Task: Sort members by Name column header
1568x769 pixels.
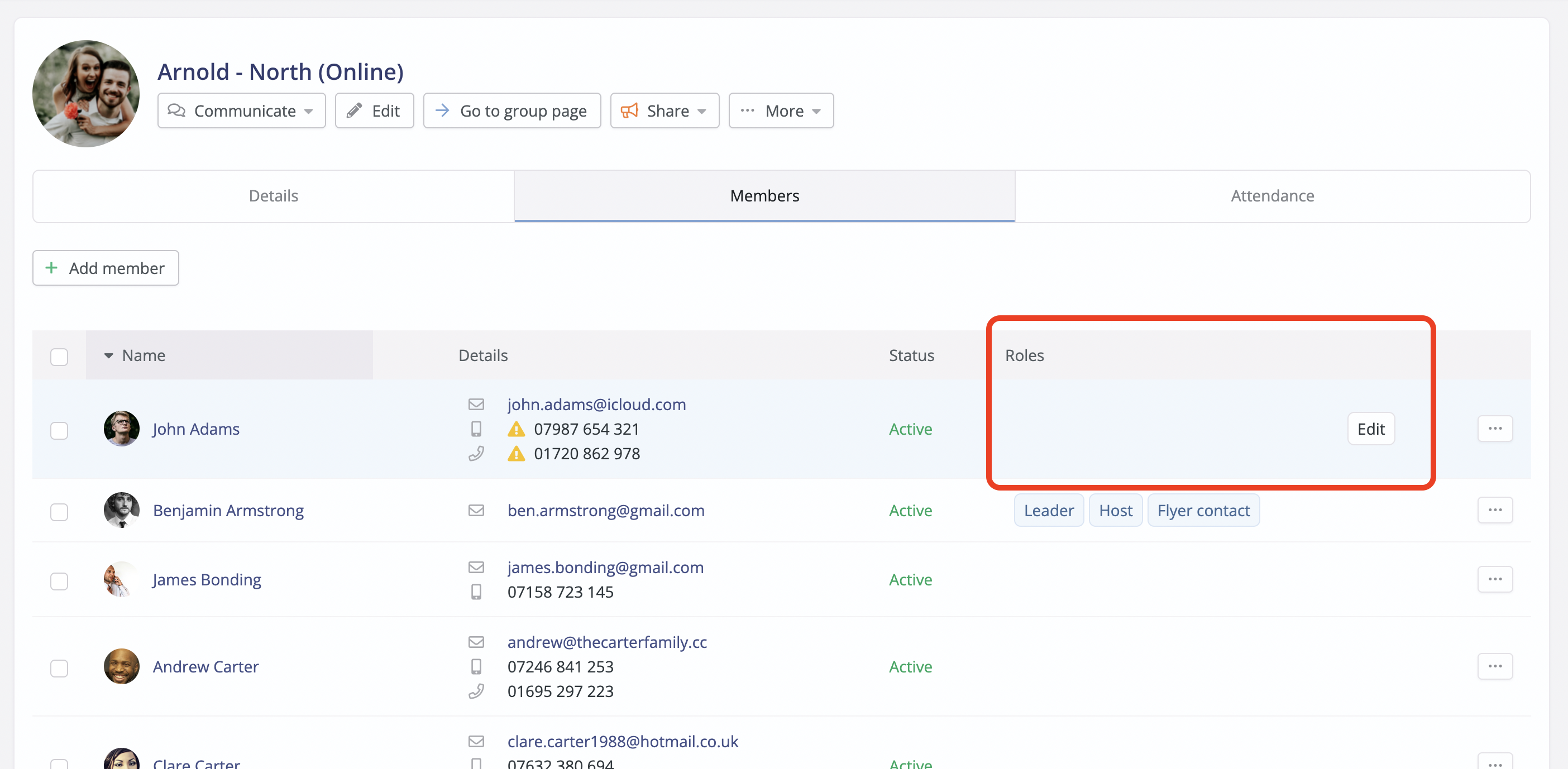Action: point(144,355)
